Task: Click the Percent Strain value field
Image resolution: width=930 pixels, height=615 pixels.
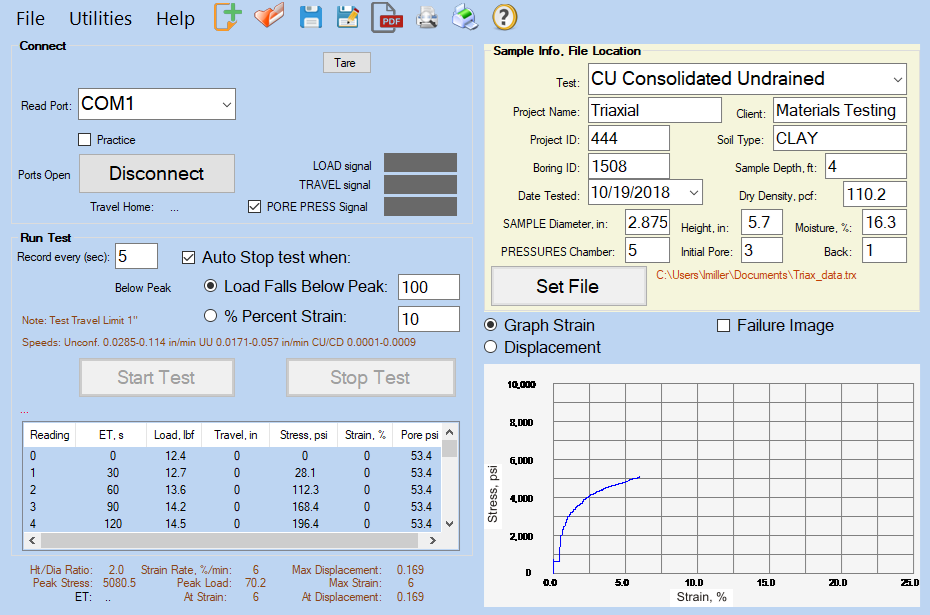Action: [429, 319]
